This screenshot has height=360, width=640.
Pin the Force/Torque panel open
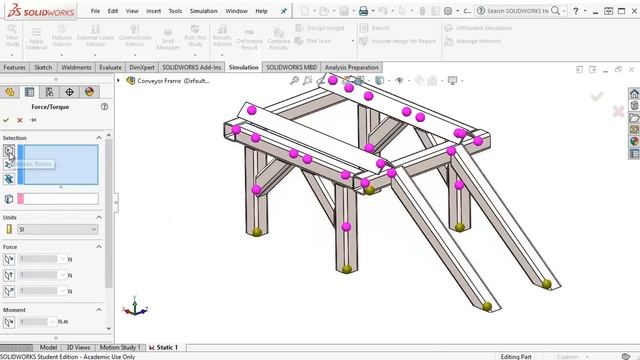pyautogui.click(x=33, y=120)
